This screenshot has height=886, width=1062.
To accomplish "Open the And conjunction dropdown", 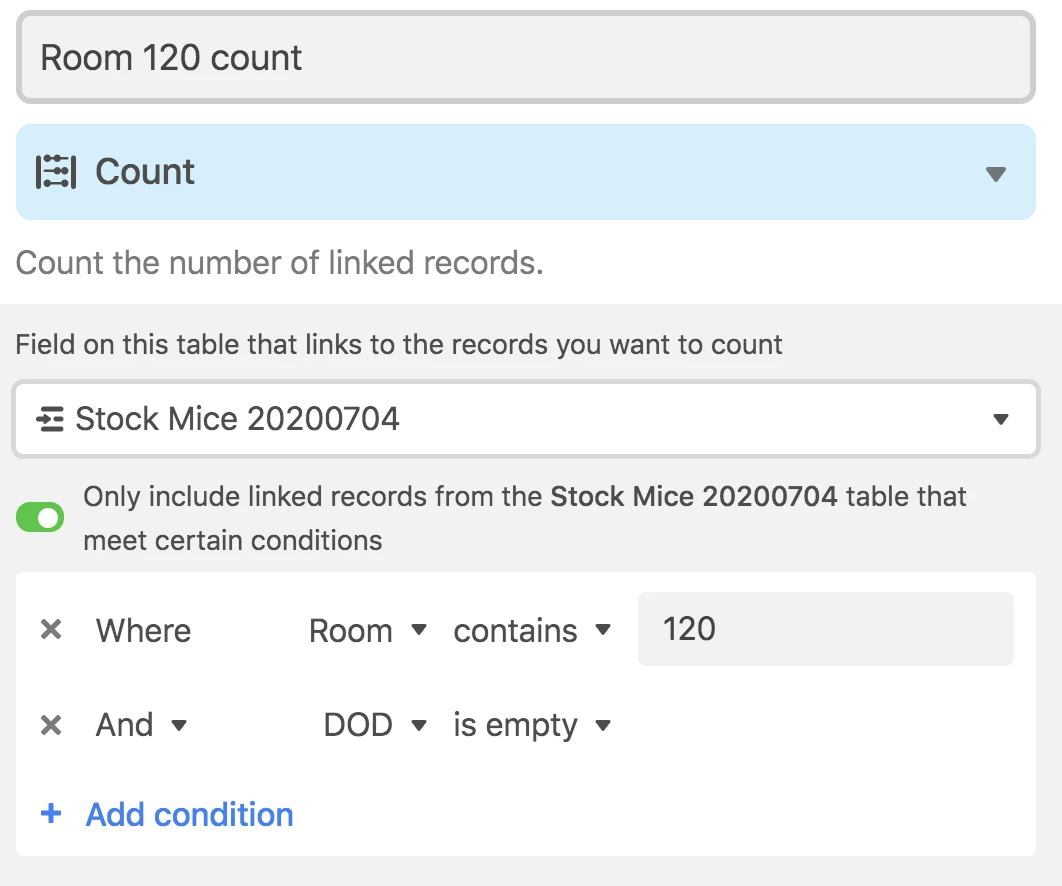I will click(142, 725).
